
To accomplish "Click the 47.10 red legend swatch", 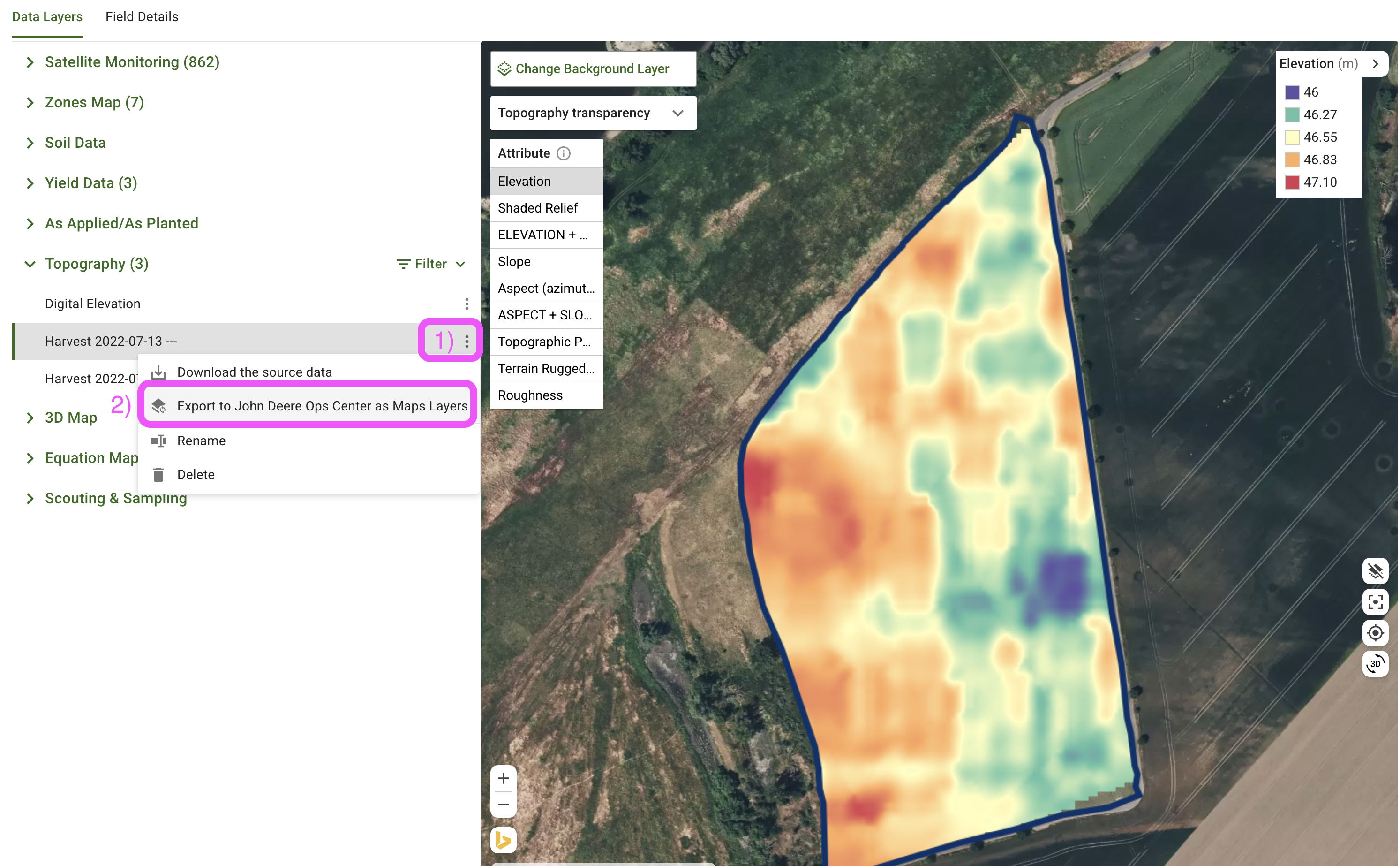I will pyautogui.click(x=1292, y=182).
